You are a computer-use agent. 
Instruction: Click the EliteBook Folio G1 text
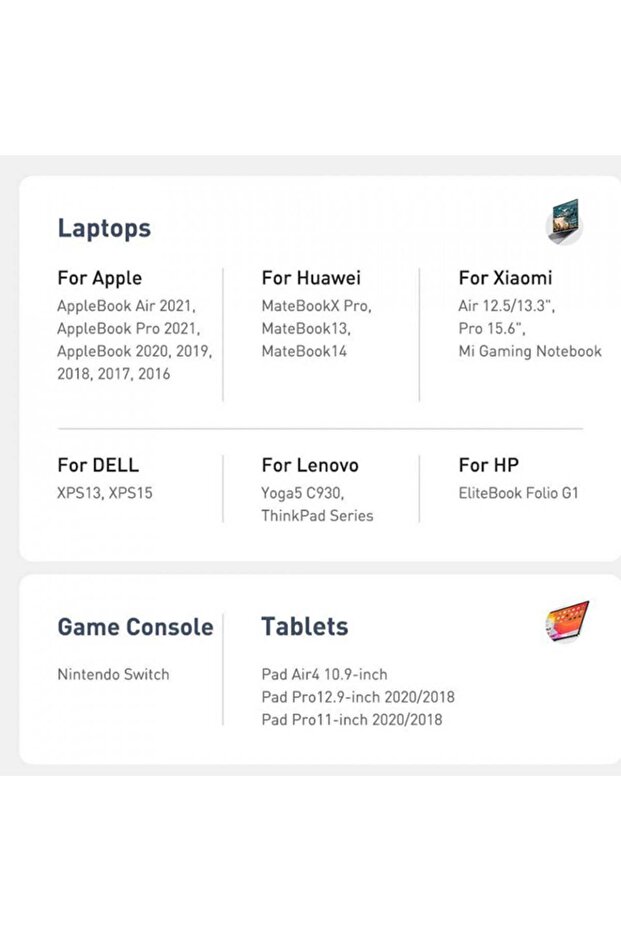(518, 493)
